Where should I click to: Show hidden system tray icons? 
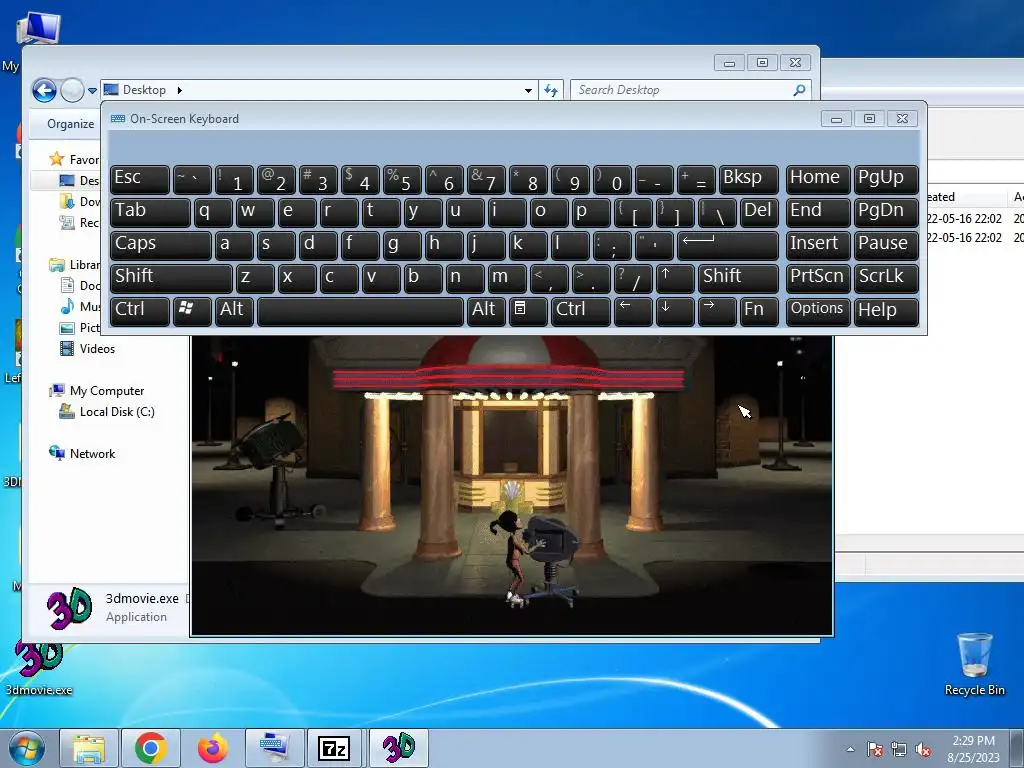click(x=850, y=749)
